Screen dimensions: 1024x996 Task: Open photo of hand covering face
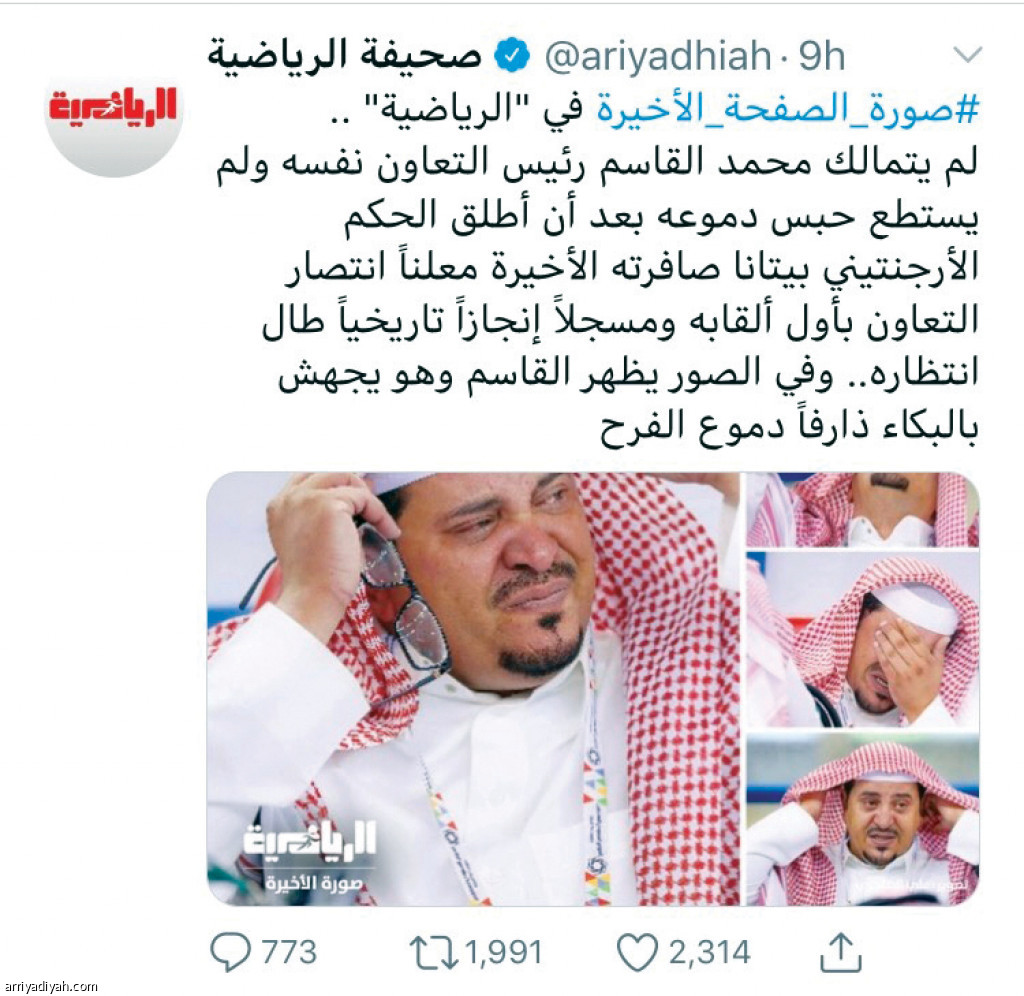click(862, 639)
